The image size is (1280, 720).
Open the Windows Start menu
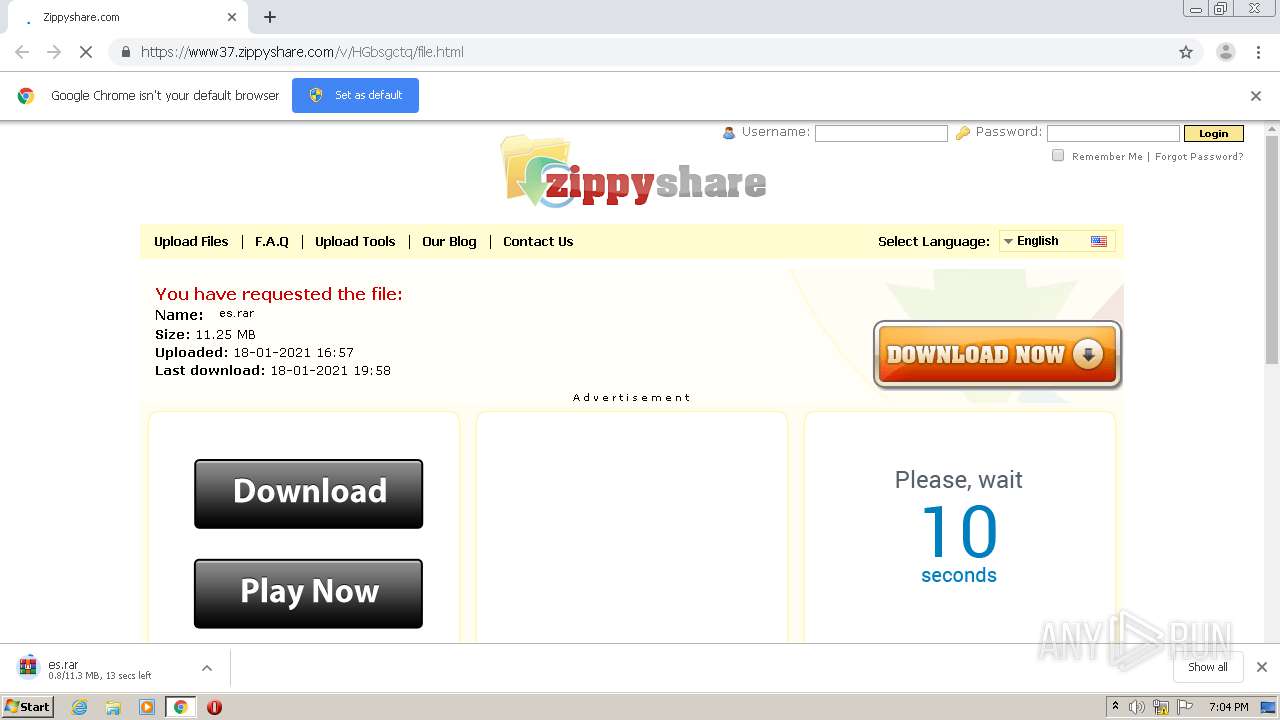pyautogui.click(x=28, y=707)
